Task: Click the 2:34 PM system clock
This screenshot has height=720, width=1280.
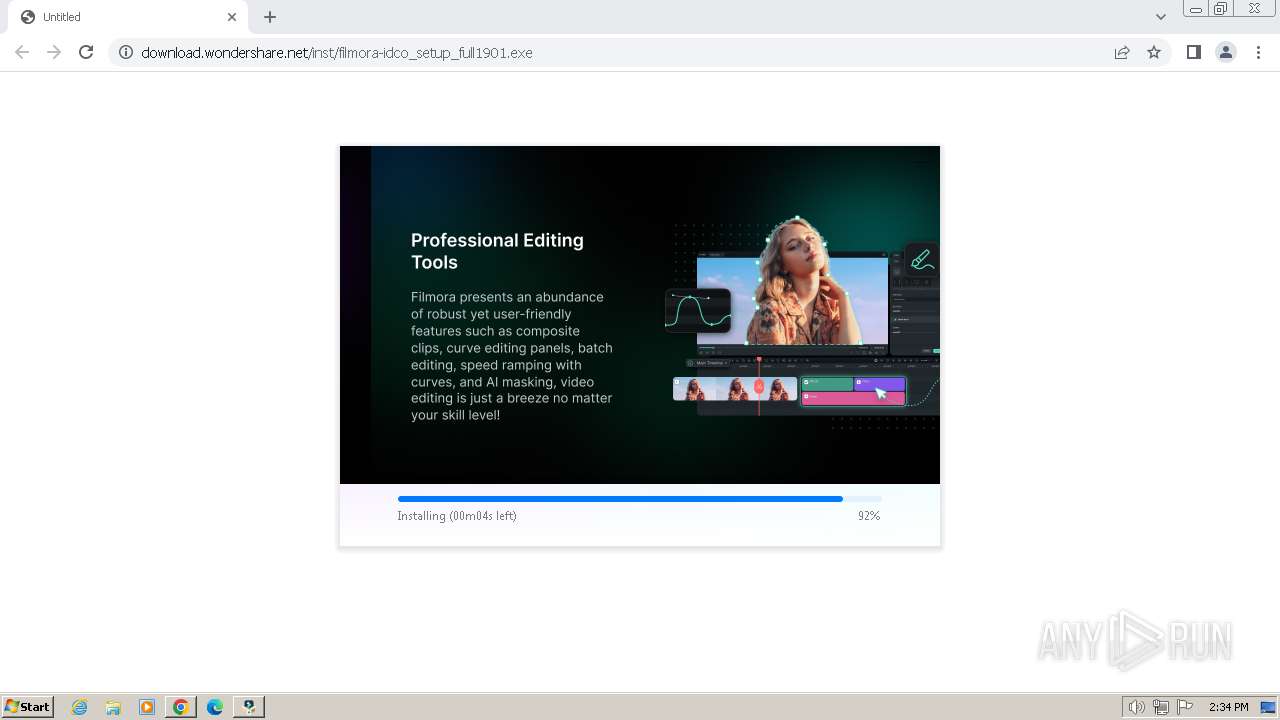Action: tap(1229, 707)
